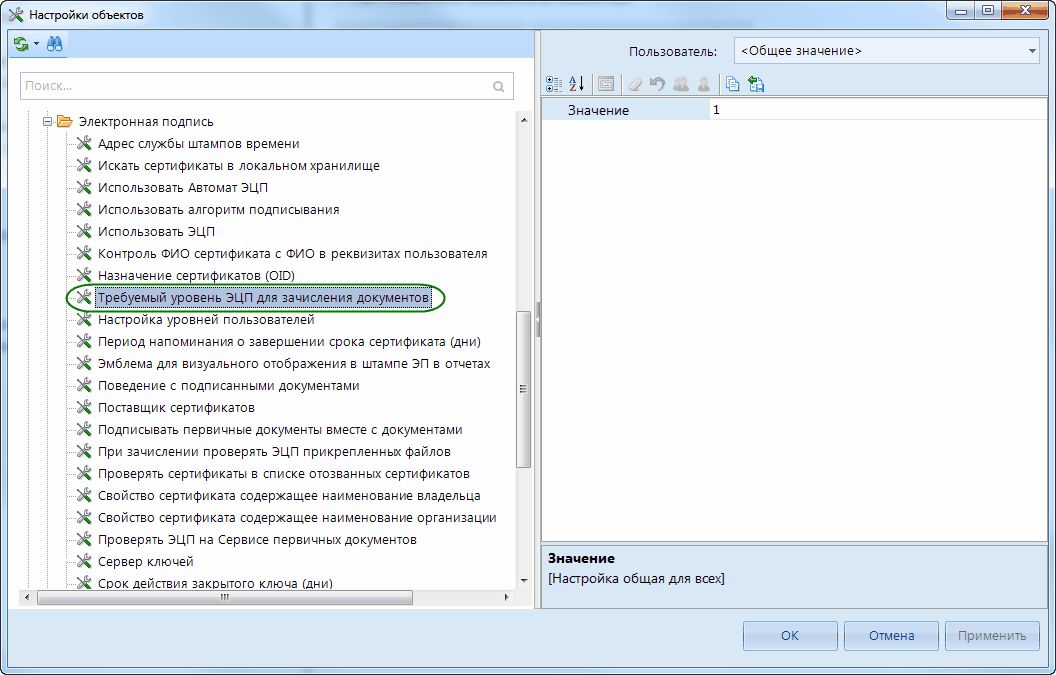The image size is (1056, 675).
Task: Select Поставщик сертификатов tree item
Action: pyautogui.click(x=176, y=408)
